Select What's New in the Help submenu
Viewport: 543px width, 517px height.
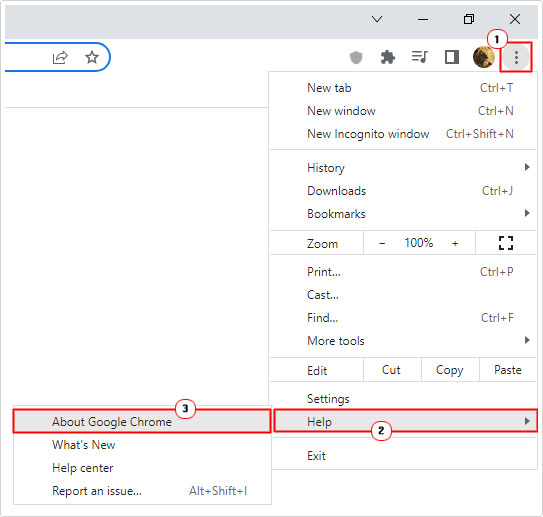[142, 445]
